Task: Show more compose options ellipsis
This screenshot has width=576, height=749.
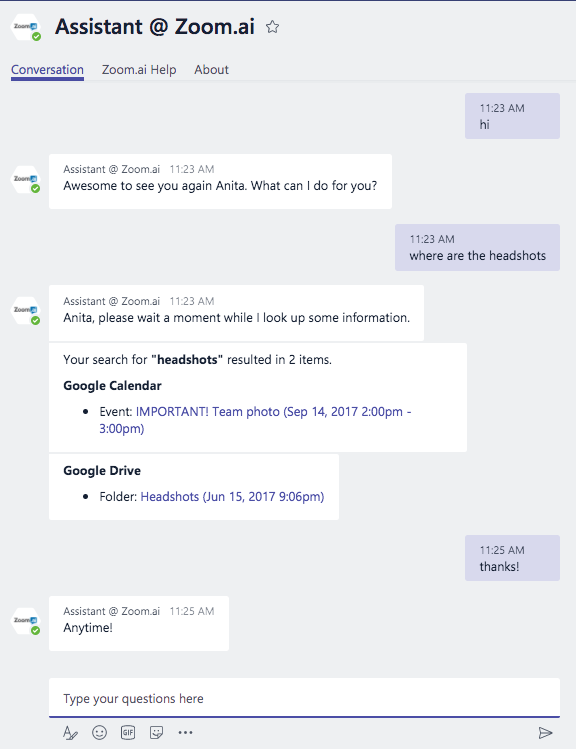Action: [x=185, y=732]
